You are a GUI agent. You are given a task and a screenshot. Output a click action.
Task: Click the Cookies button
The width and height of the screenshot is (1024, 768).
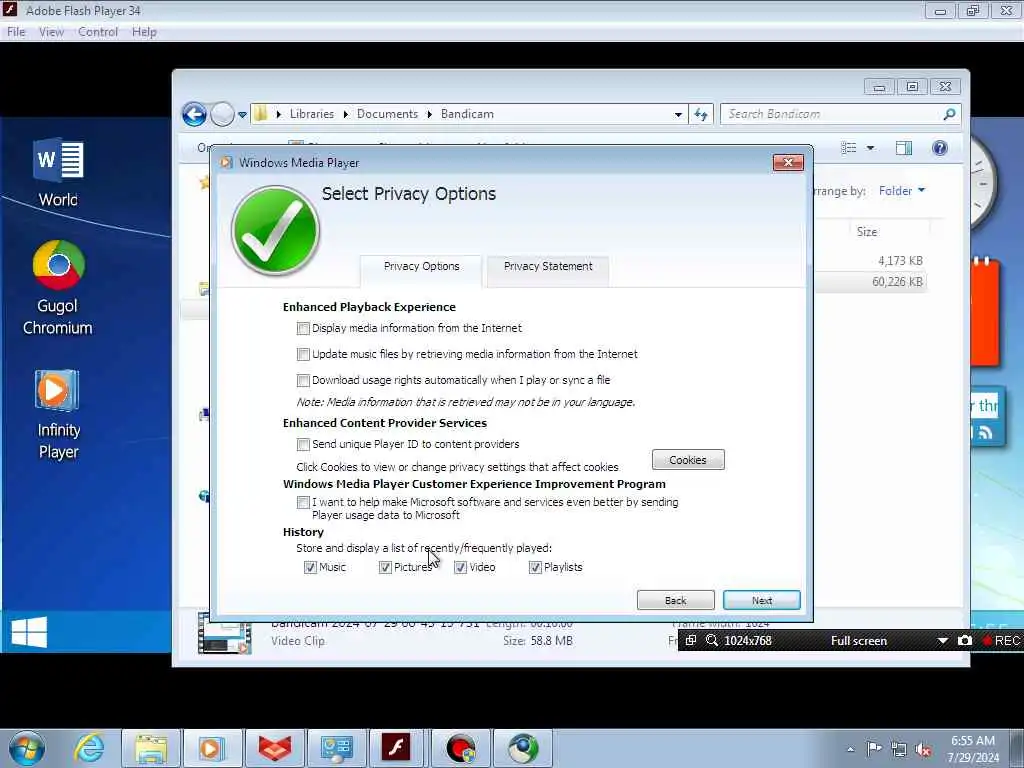point(688,460)
